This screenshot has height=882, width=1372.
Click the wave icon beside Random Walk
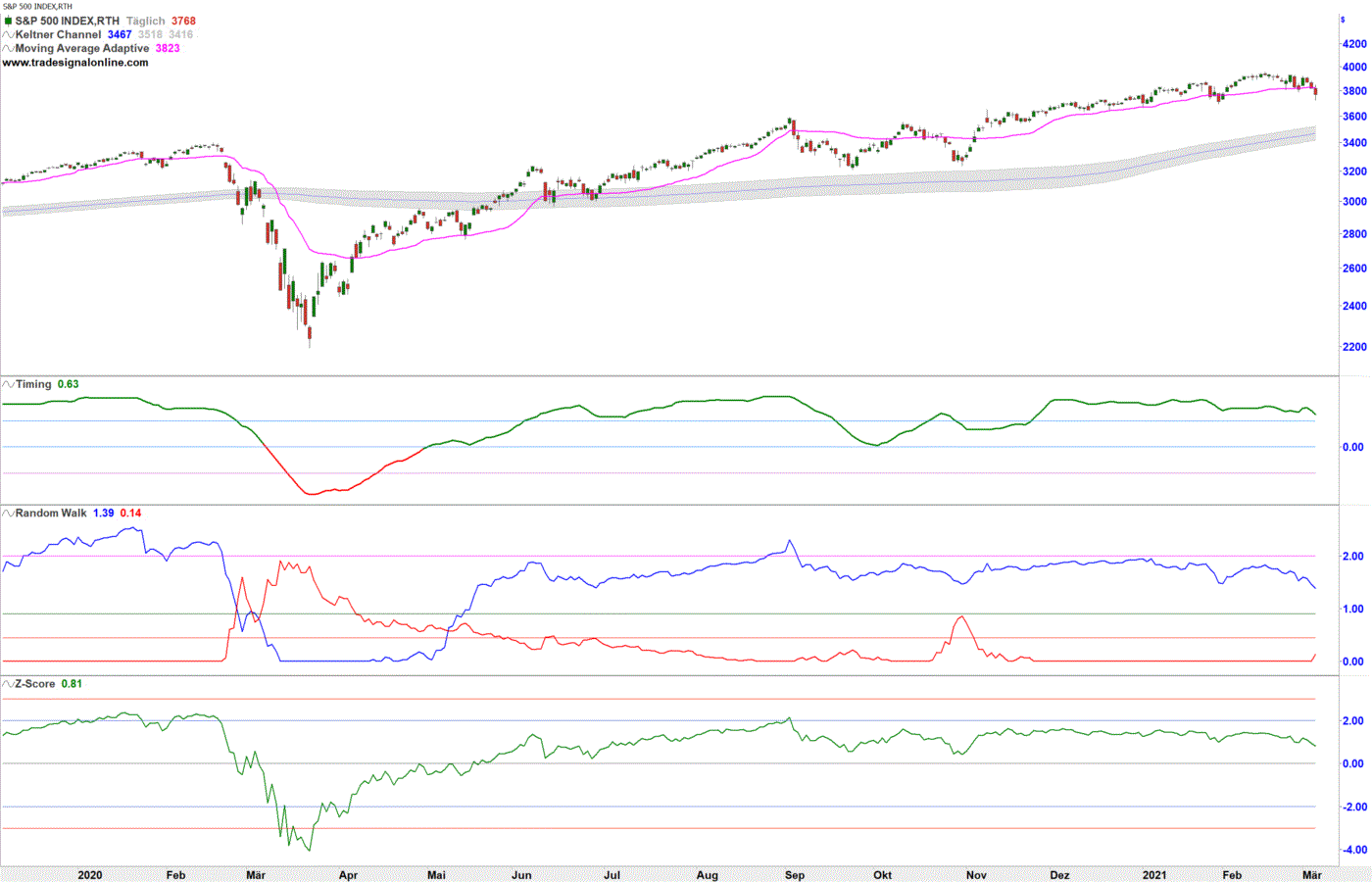click(8, 513)
